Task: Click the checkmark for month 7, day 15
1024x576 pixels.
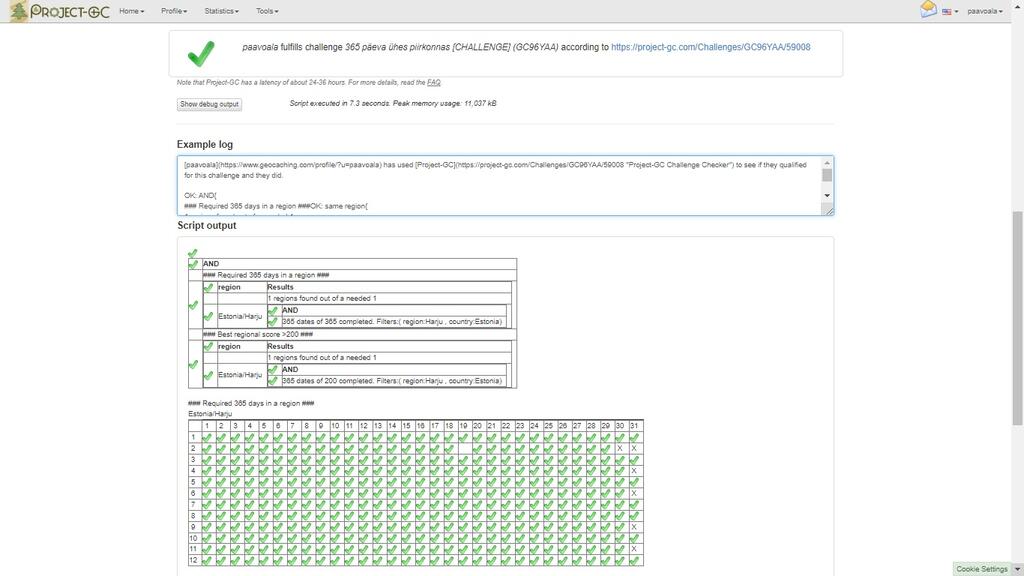Action: tap(406, 505)
